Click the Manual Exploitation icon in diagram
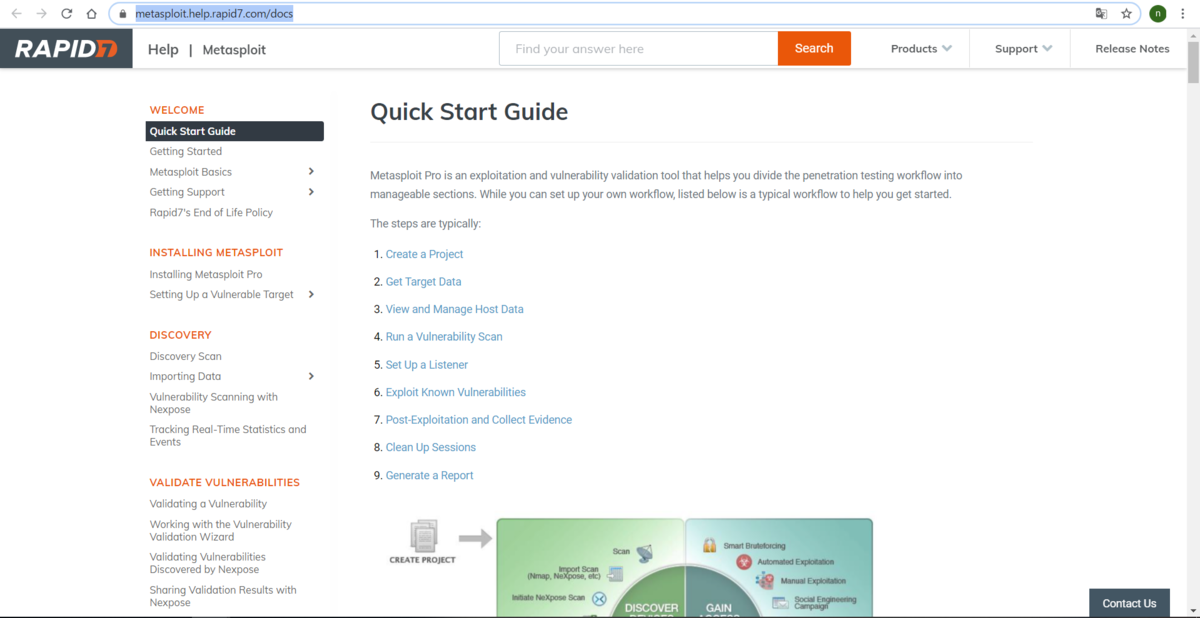This screenshot has width=1200, height=618. (x=765, y=580)
